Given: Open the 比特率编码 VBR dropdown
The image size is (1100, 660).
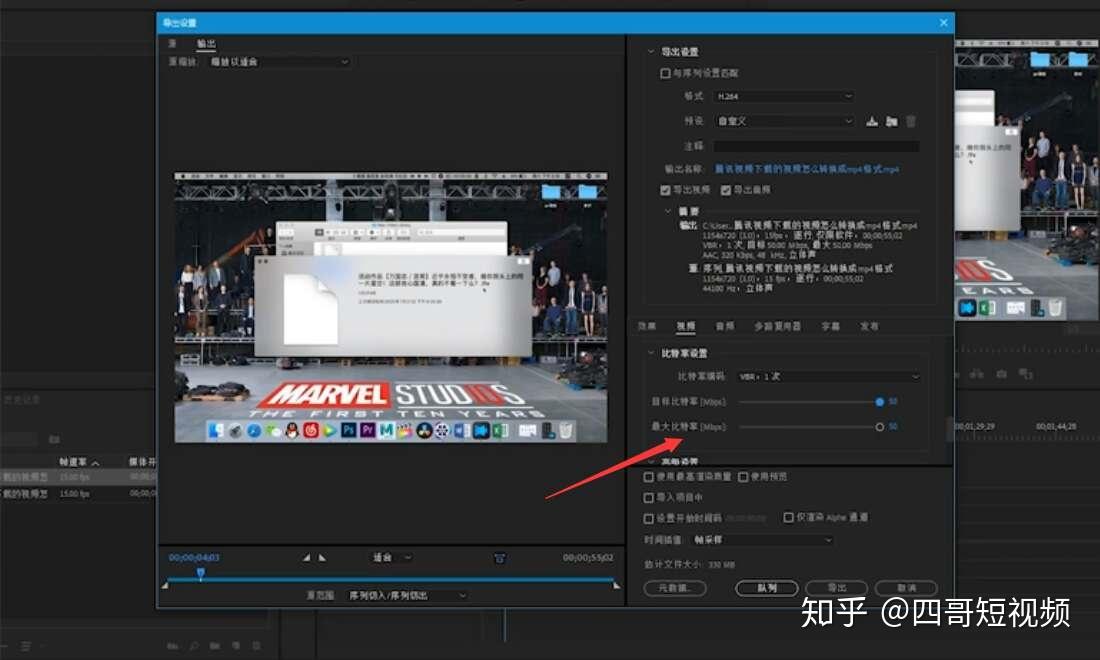Looking at the screenshot, I should [x=828, y=377].
